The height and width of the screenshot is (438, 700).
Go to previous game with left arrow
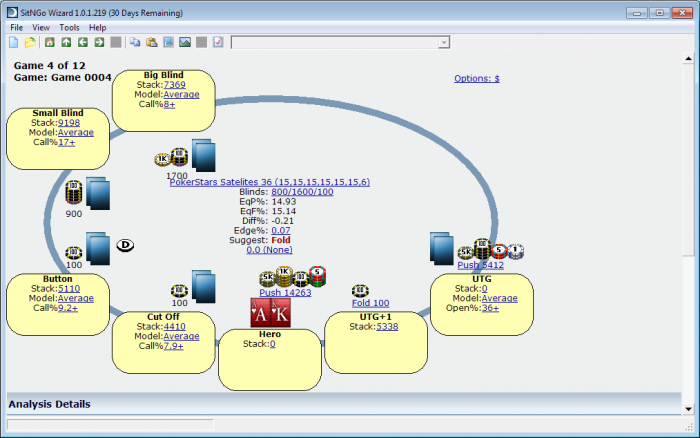[83, 42]
